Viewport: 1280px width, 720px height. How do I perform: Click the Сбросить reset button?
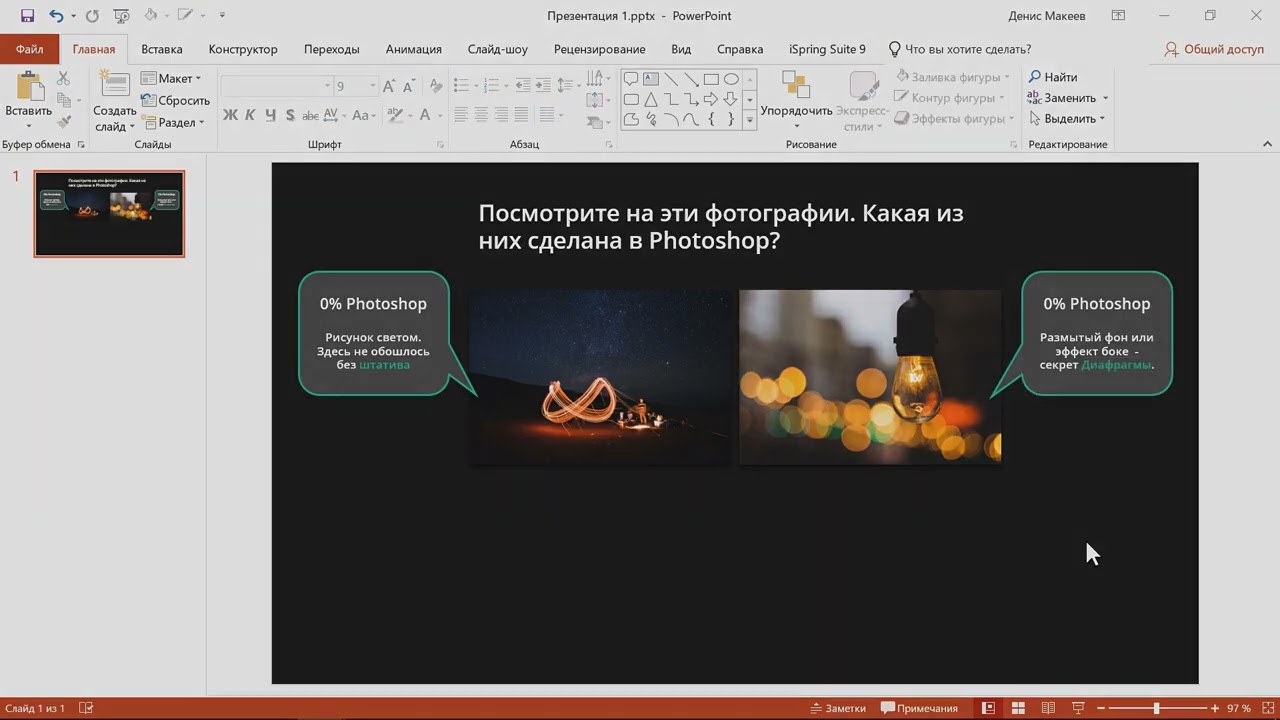[x=175, y=100]
